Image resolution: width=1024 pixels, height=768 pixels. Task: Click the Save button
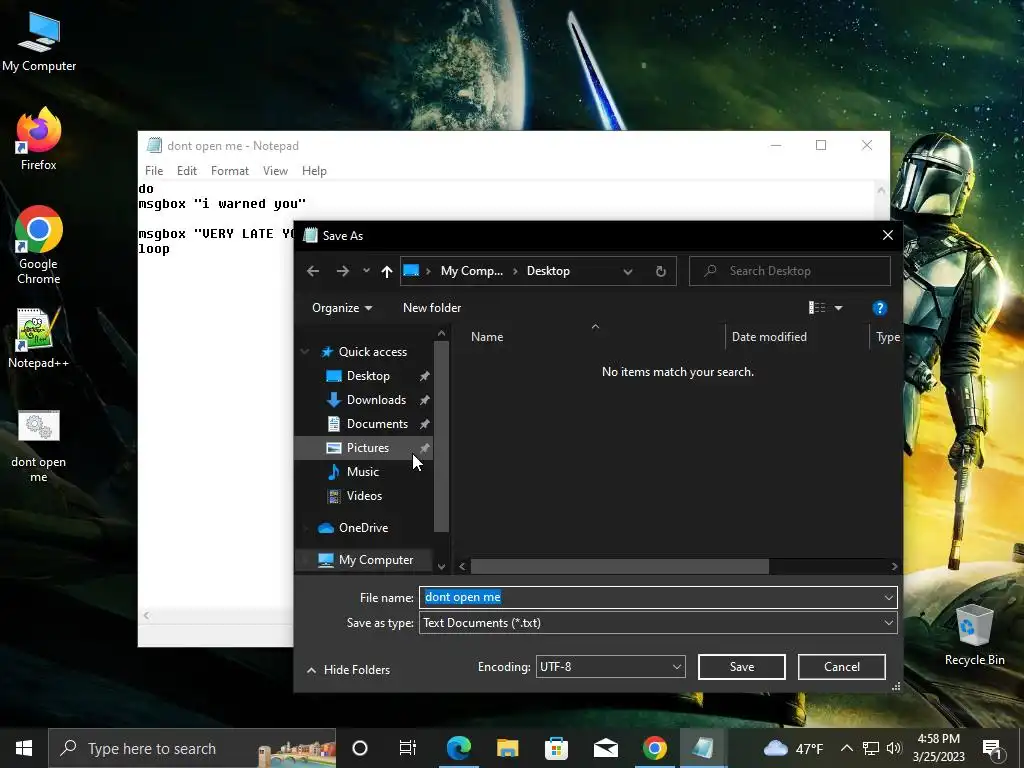(x=741, y=667)
